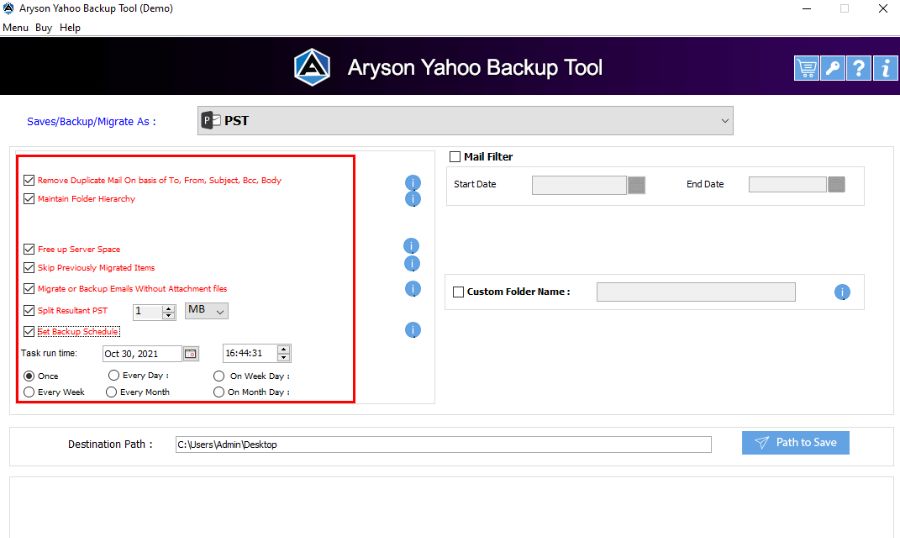Toggle Maintain Folder Hierarchy checkbox
The height and width of the screenshot is (538, 900).
click(29, 199)
